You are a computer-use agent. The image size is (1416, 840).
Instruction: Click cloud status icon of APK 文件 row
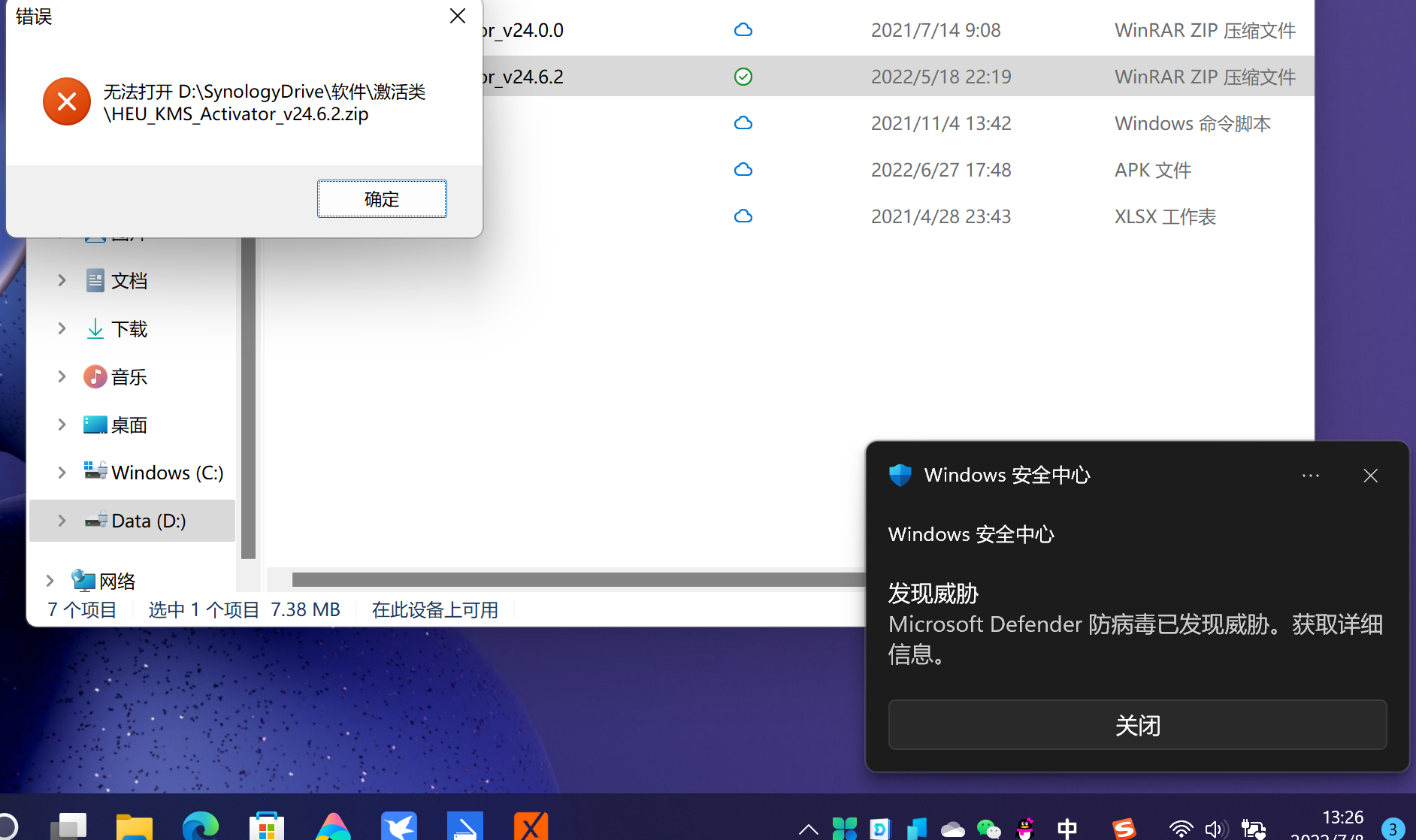[x=743, y=170]
